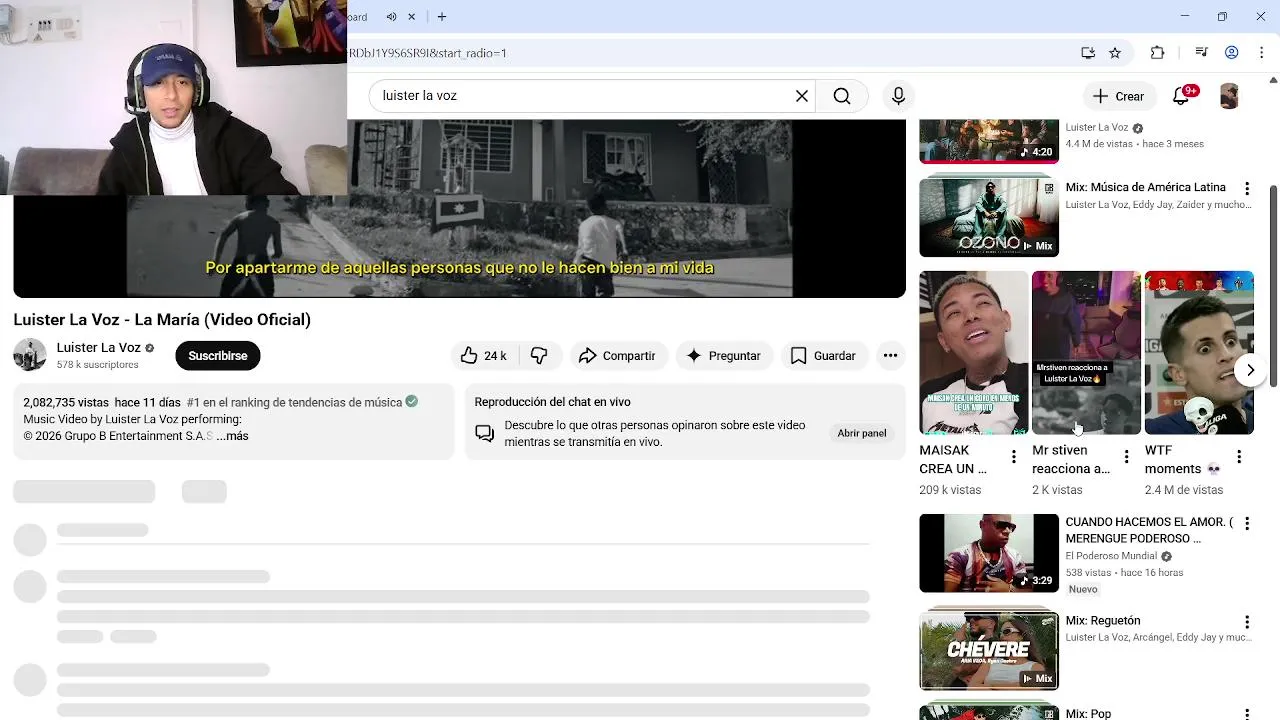1280x720 pixels.
Task: Click Abrir panel for chat replay
Action: 862,433
